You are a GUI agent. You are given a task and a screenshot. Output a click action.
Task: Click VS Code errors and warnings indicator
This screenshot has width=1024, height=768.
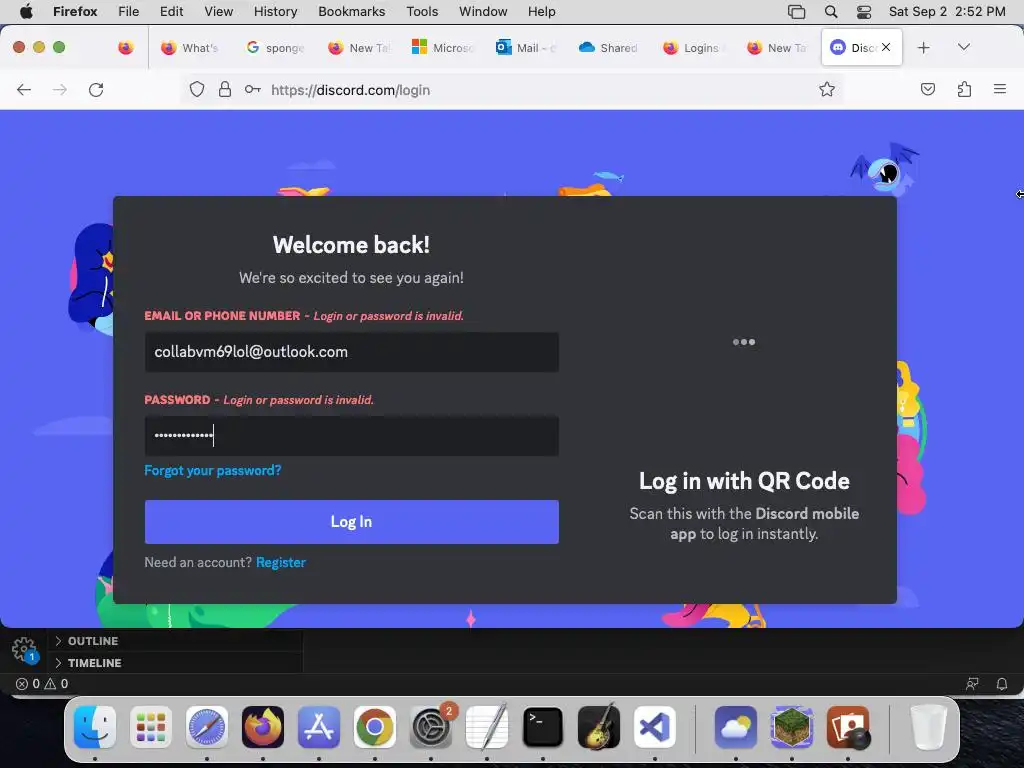[42, 684]
